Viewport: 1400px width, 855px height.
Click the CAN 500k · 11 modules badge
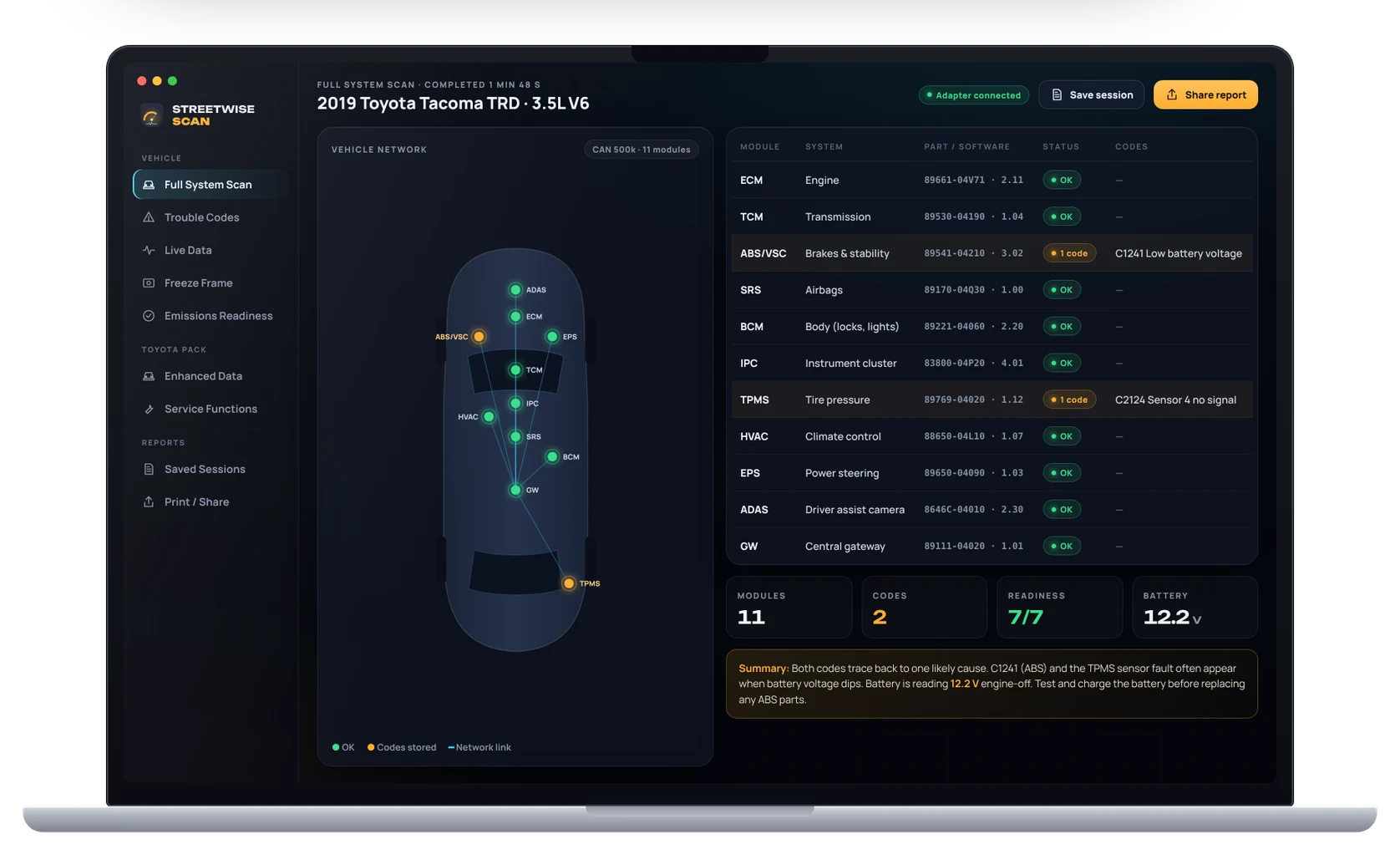tap(642, 150)
